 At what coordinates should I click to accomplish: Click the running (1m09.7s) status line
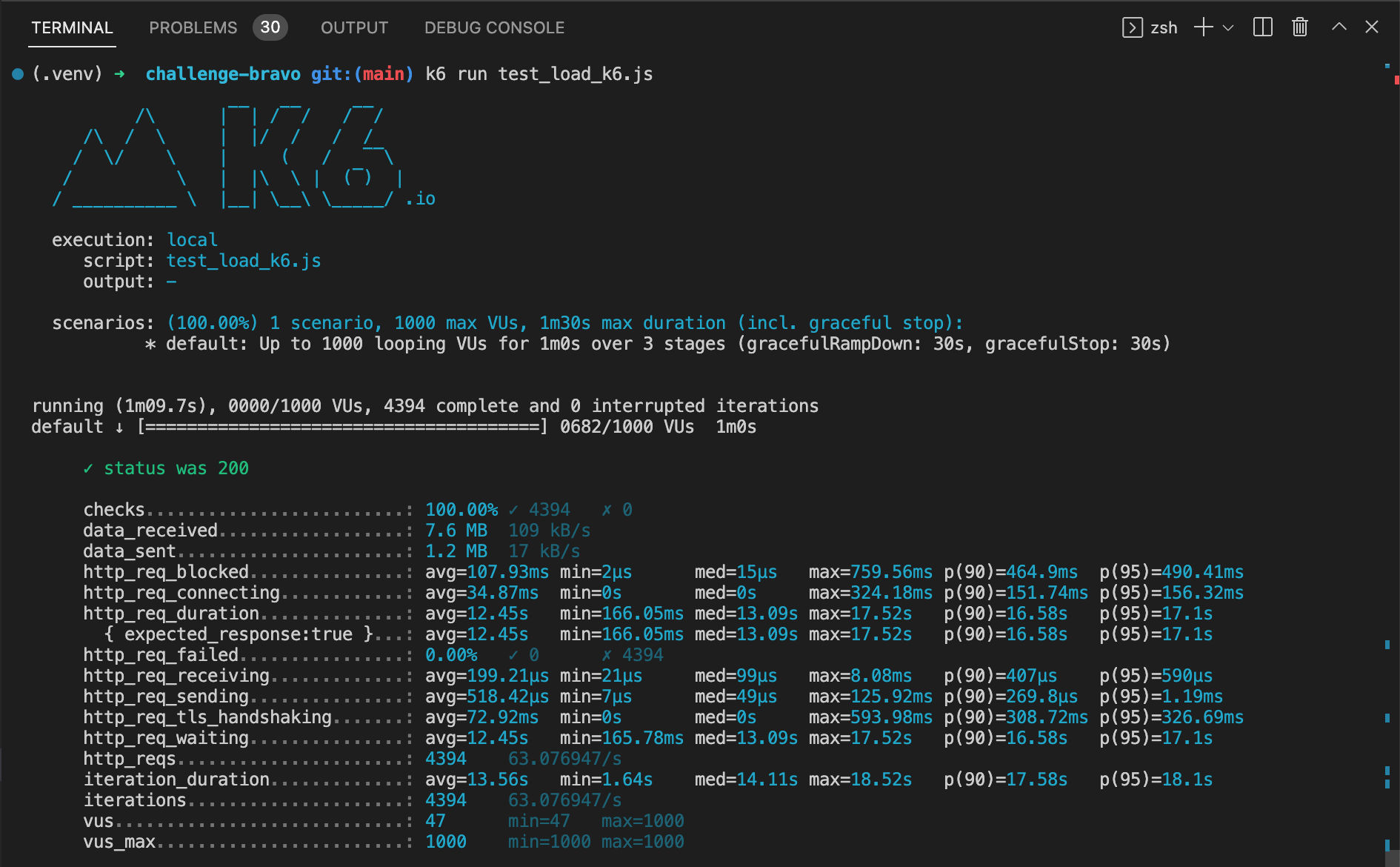coord(425,406)
